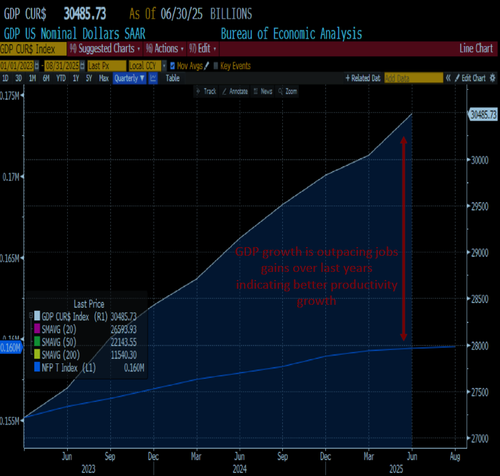Click the 30000 right-axis label
Screen dimensions: 500x476
tap(480, 160)
